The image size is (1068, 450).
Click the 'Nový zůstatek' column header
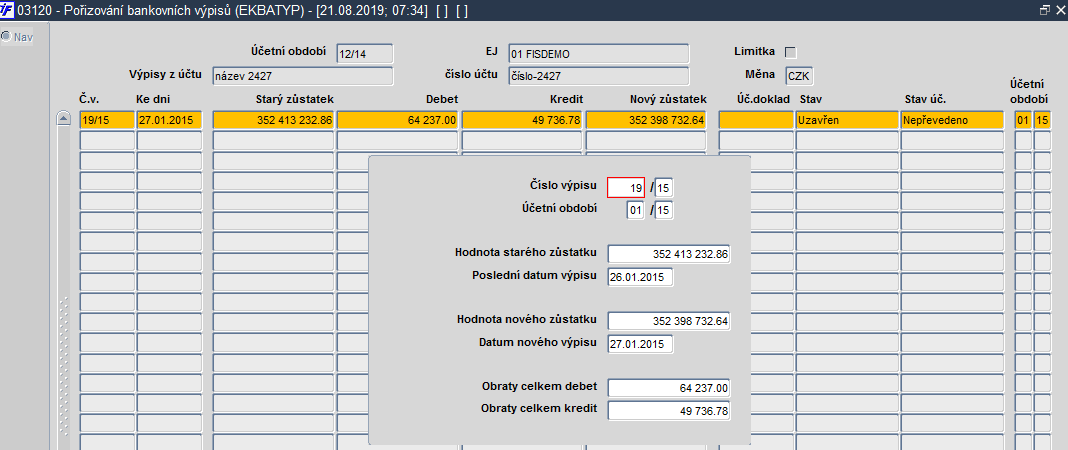coord(669,99)
